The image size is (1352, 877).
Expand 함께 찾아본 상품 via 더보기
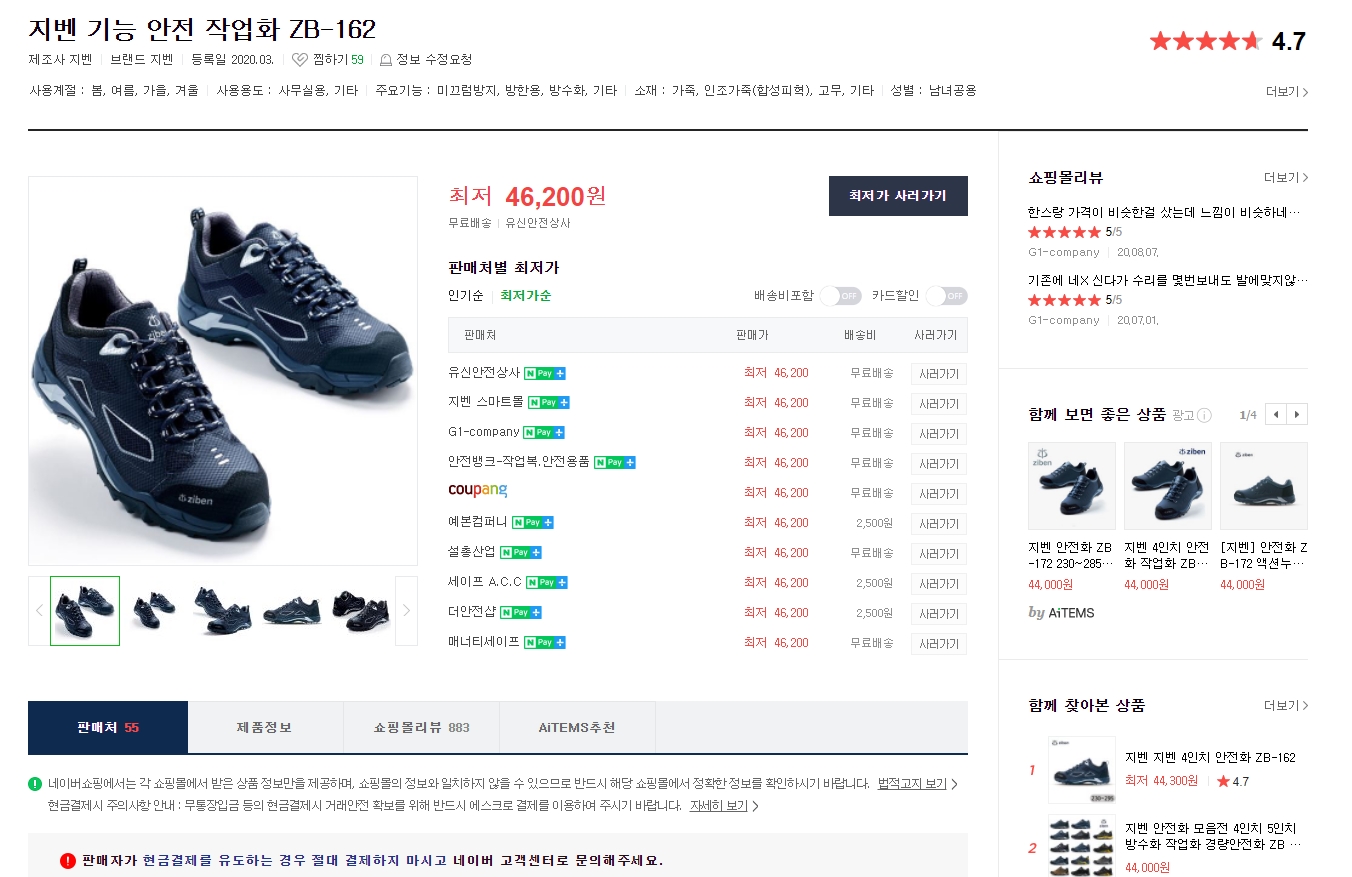pos(1286,706)
